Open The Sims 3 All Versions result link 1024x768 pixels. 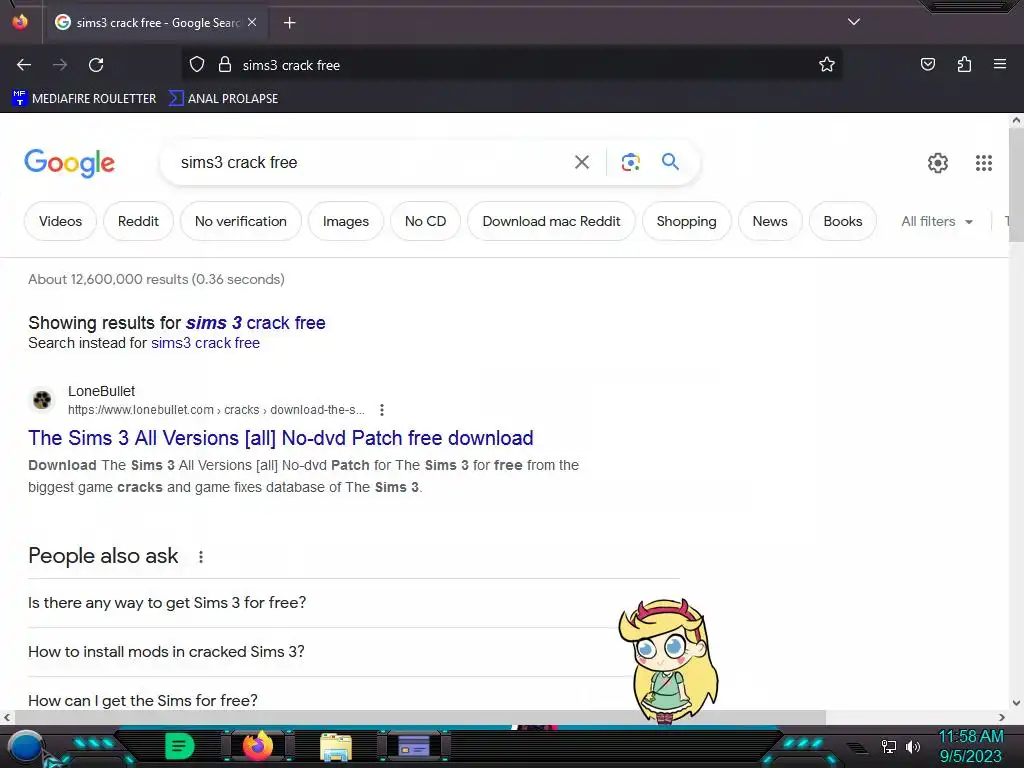click(281, 438)
